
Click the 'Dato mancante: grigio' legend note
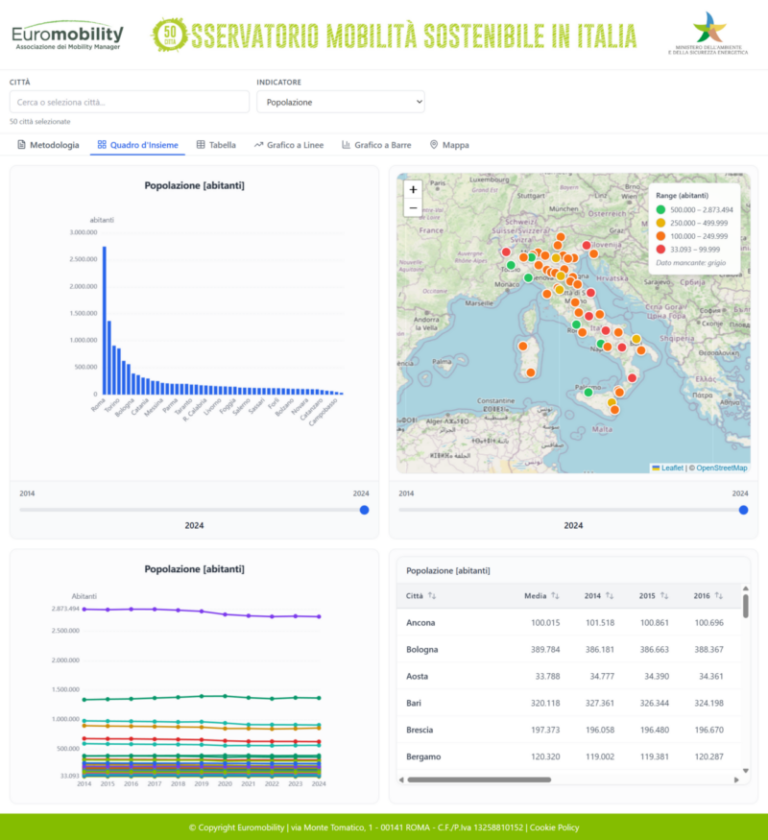(691, 262)
